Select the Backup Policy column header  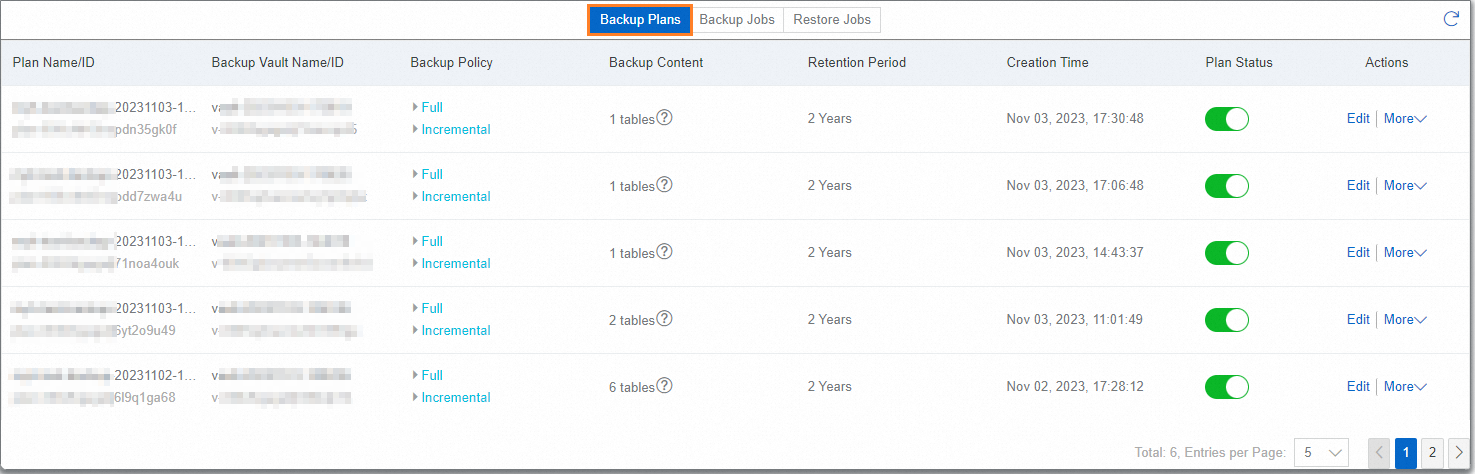click(451, 62)
